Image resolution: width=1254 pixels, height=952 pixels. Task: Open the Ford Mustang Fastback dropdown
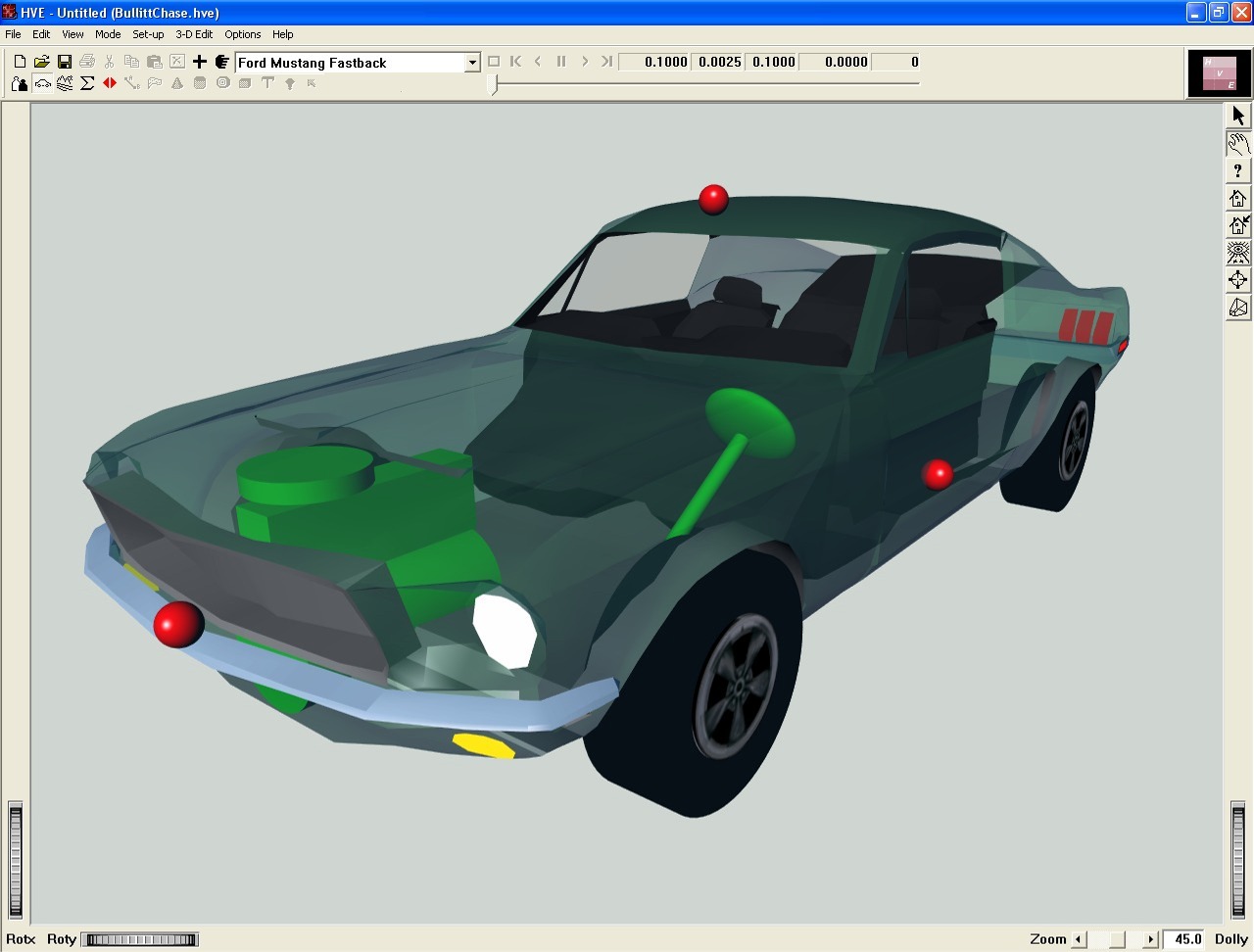coord(472,63)
